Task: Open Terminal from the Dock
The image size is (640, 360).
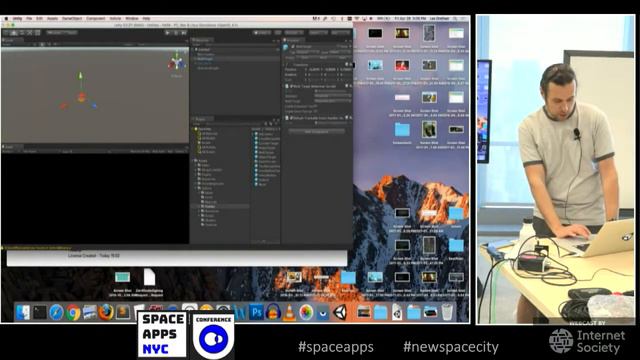Action: (40, 313)
